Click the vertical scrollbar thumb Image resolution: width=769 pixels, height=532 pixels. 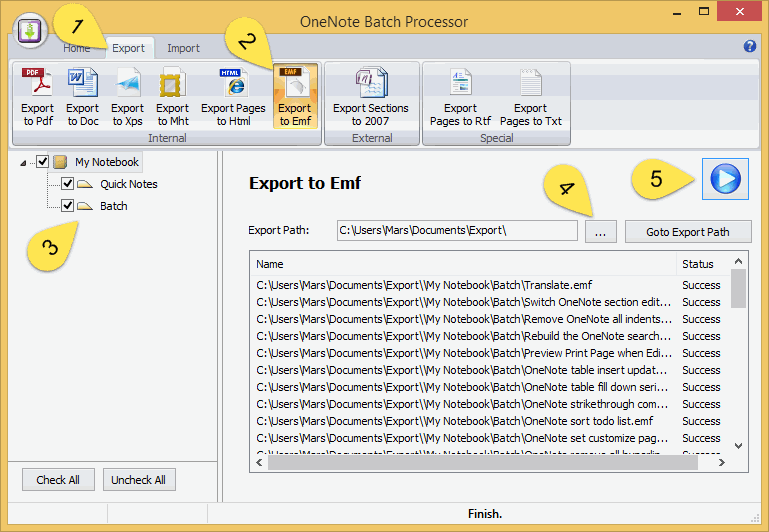[738, 288]
